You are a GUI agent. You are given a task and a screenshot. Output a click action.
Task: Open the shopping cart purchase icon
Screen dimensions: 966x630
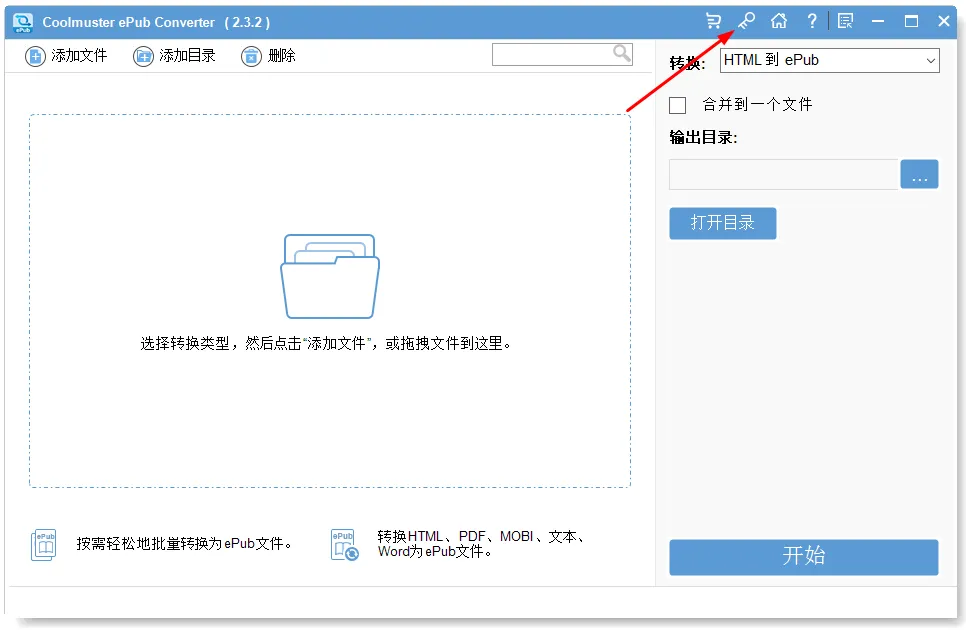pyautogui.click(x=713, y=22)
